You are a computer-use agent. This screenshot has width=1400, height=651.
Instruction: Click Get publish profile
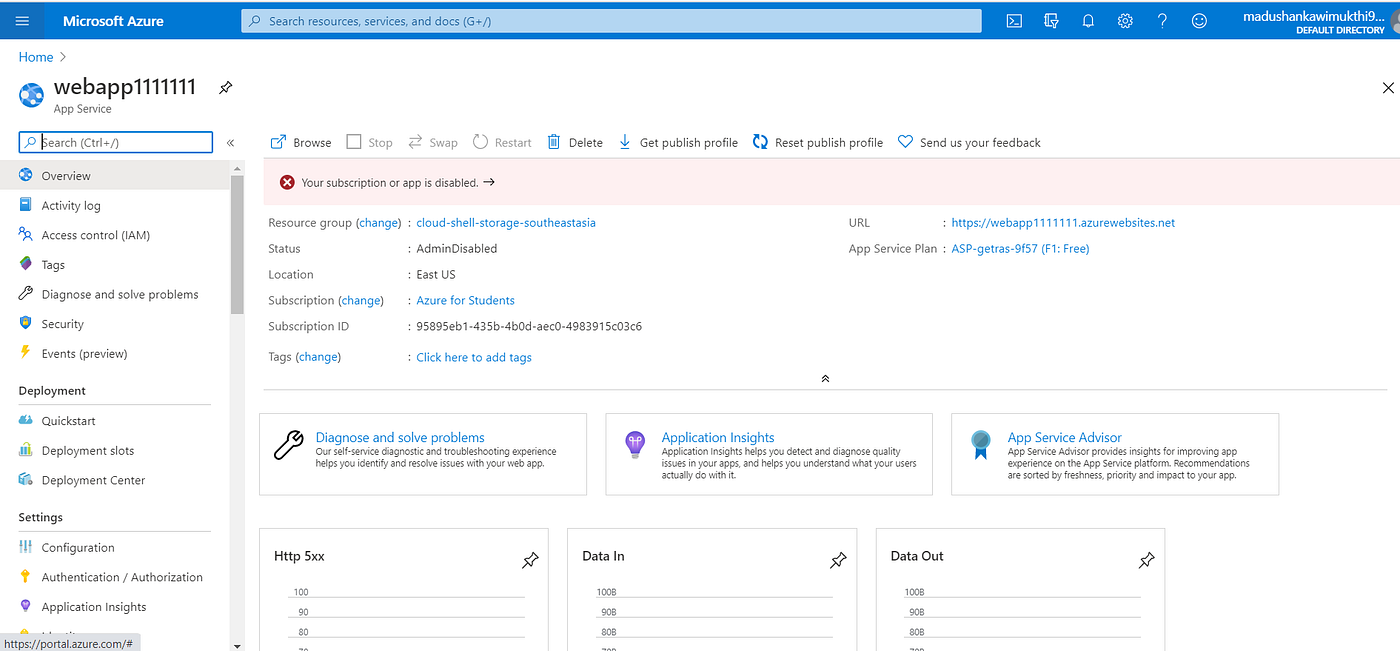click(x=678, y=141)
